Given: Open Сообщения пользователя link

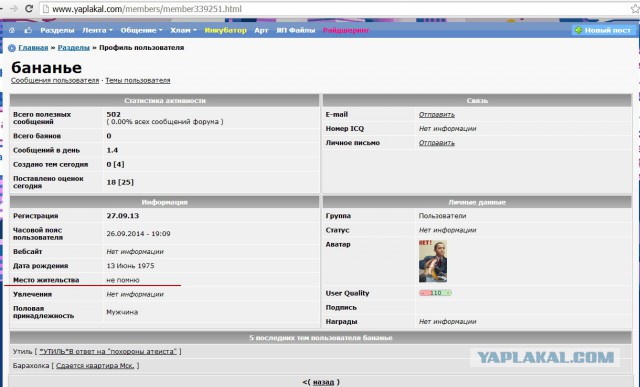Looking at the screenshot, I should click(x=55, y=80).
